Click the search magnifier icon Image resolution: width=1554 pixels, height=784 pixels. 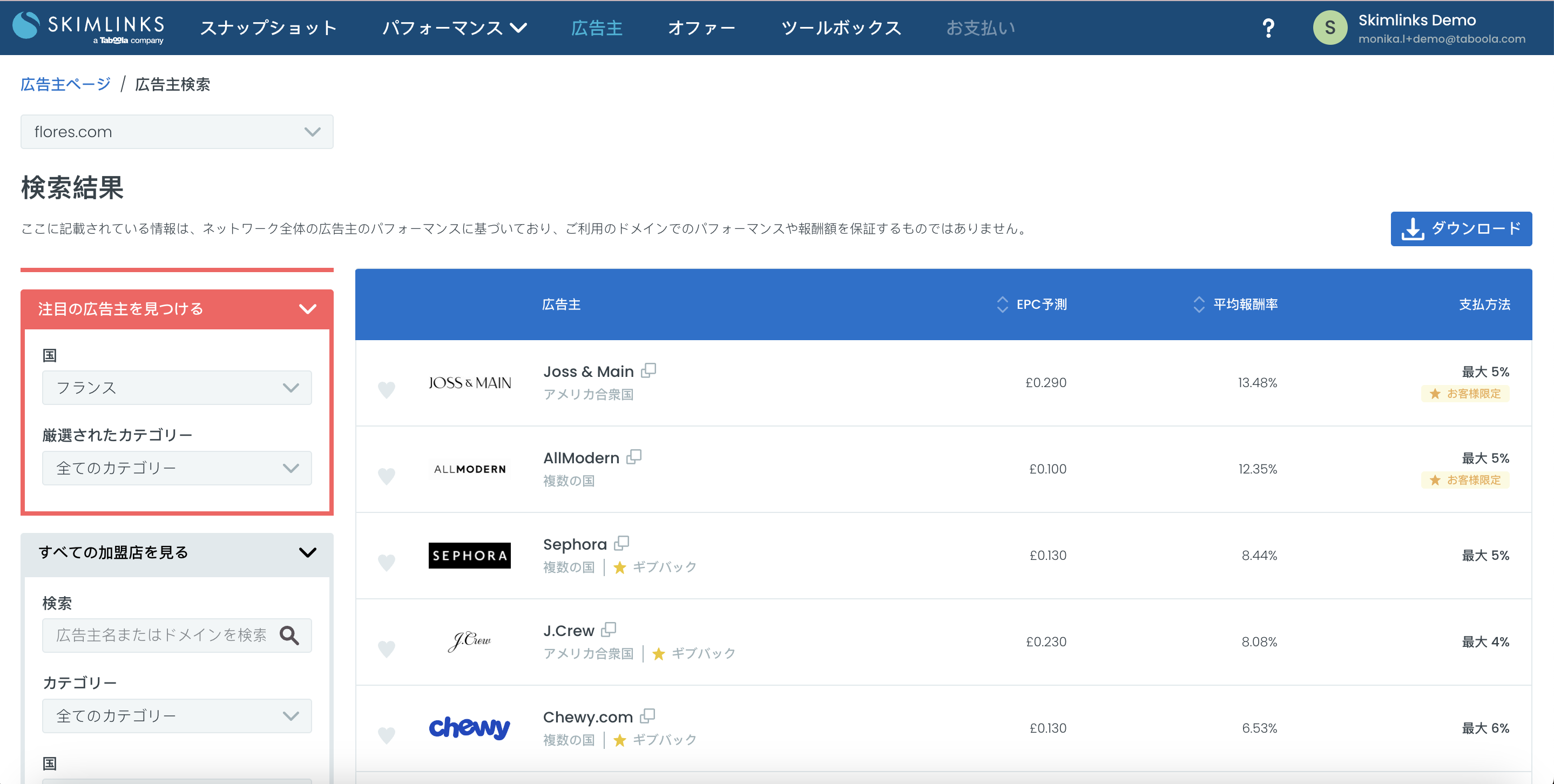(x=289, y=635)
